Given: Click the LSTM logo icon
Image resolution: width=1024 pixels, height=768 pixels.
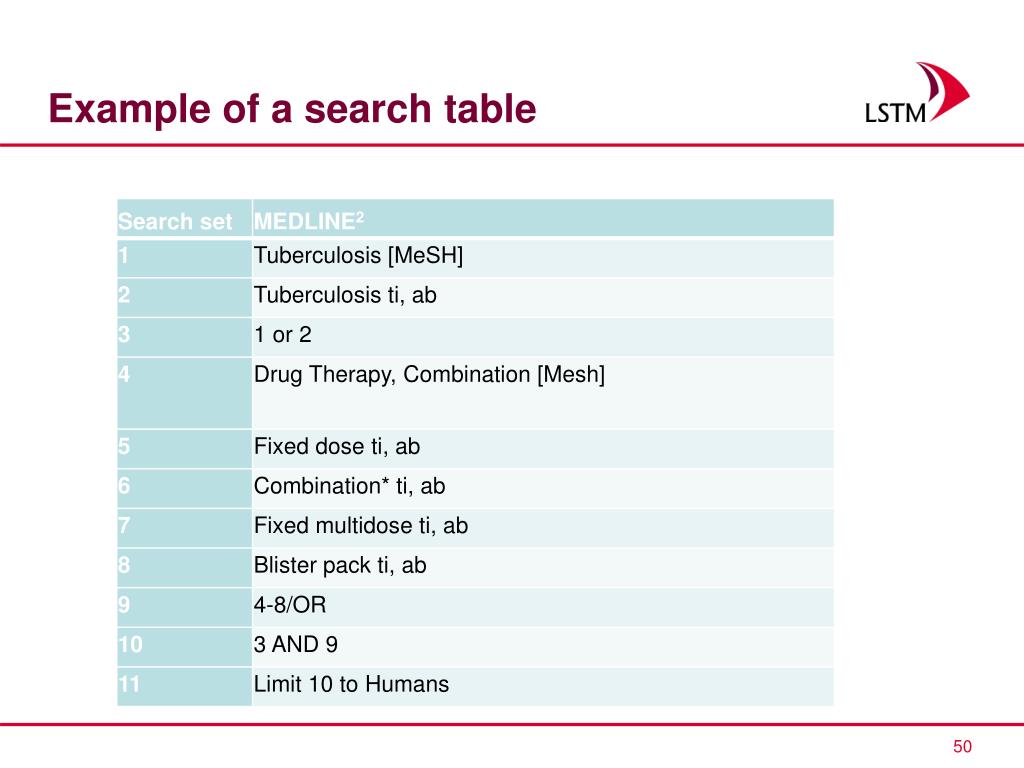Looking at the screenshot, I should pyautogui.click(x=917, y=93).
